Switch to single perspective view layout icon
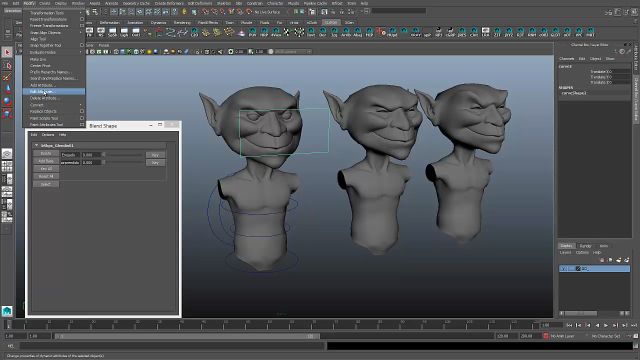The width and height of the screenshot is (640, 360). click(x=7, y=154)
